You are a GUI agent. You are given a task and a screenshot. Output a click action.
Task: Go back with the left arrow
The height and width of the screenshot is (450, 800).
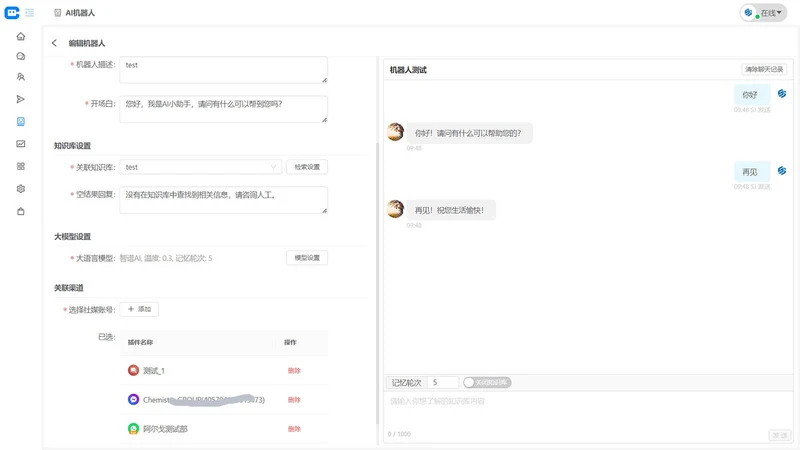pos(54,43)
